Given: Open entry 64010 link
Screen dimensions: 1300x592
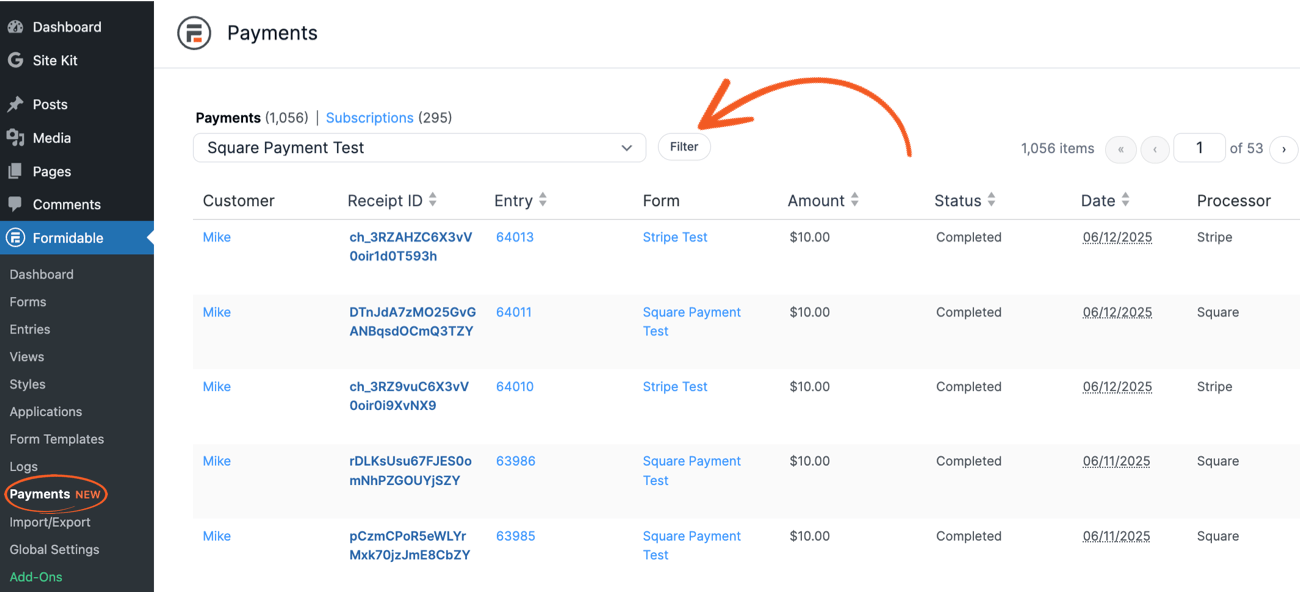Looking at the screenshot, I should coord(515,387).
